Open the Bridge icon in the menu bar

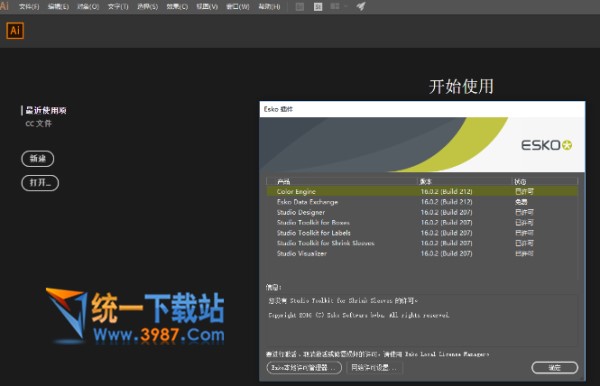tap(300, 7)
